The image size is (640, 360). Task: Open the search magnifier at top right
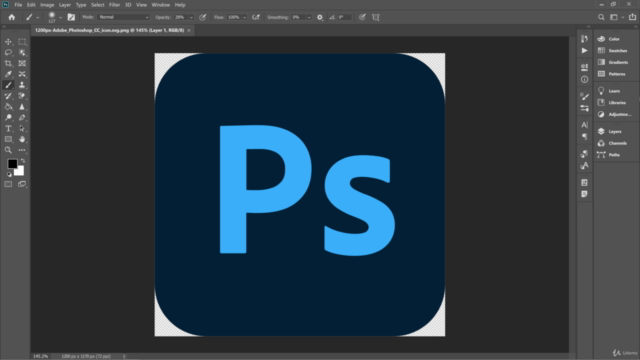coord(601,17)
